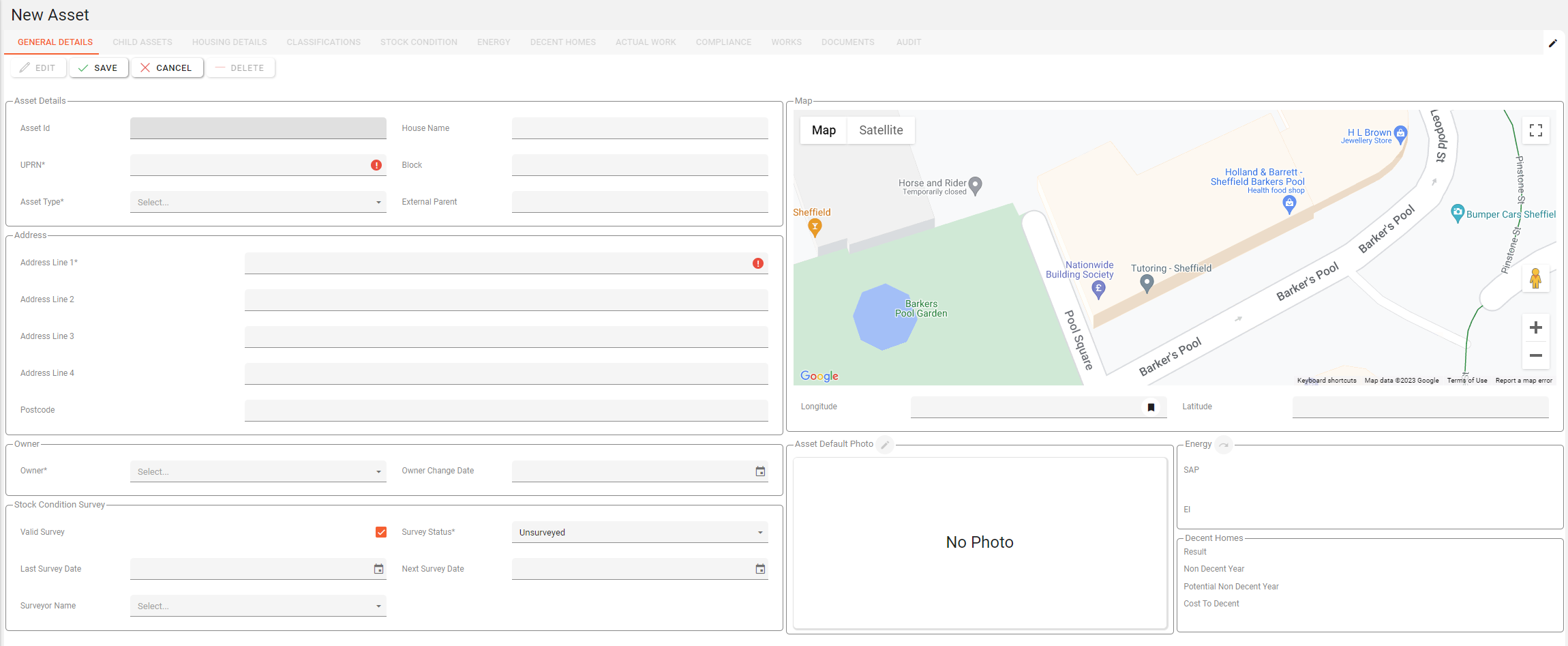Switch map to Satellite view
1568x646 pixels.
pyautogui.click(x=880, y=130)
